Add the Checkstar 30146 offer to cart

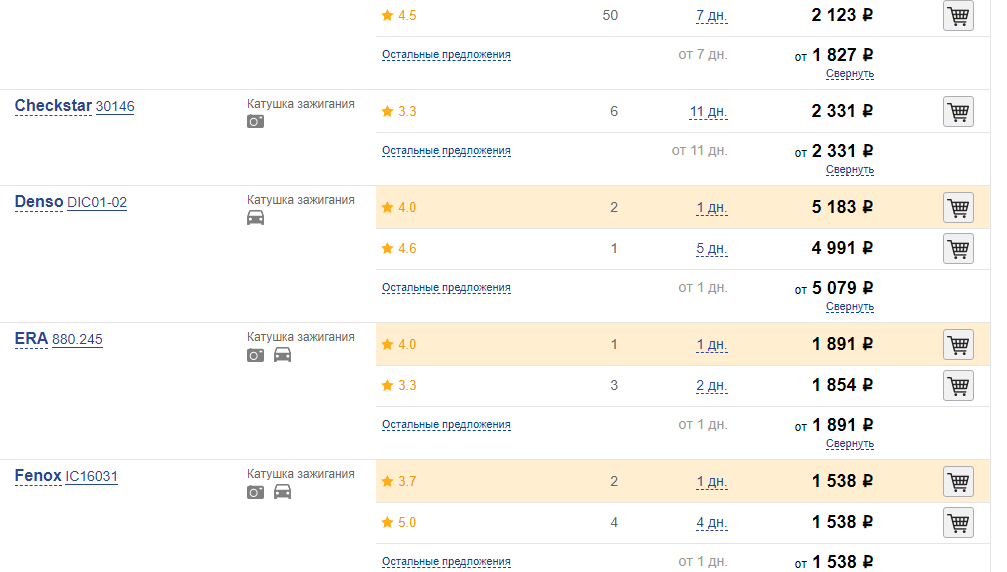pos(958,112)
